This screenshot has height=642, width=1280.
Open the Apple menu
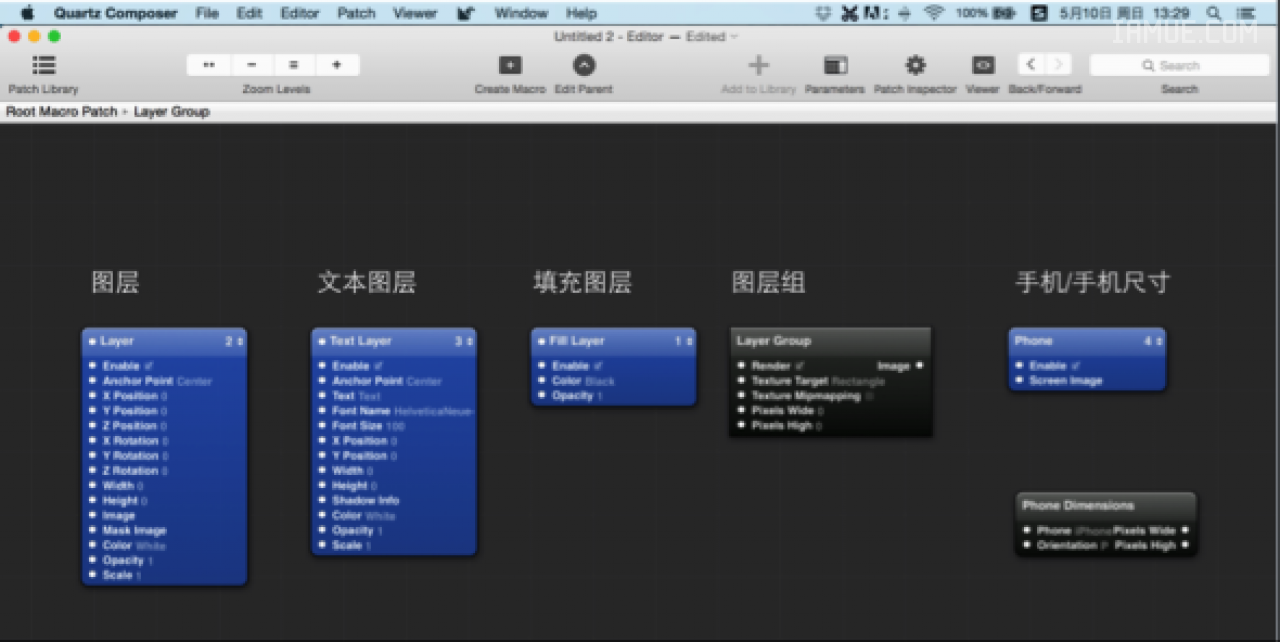tap(27, 13)
